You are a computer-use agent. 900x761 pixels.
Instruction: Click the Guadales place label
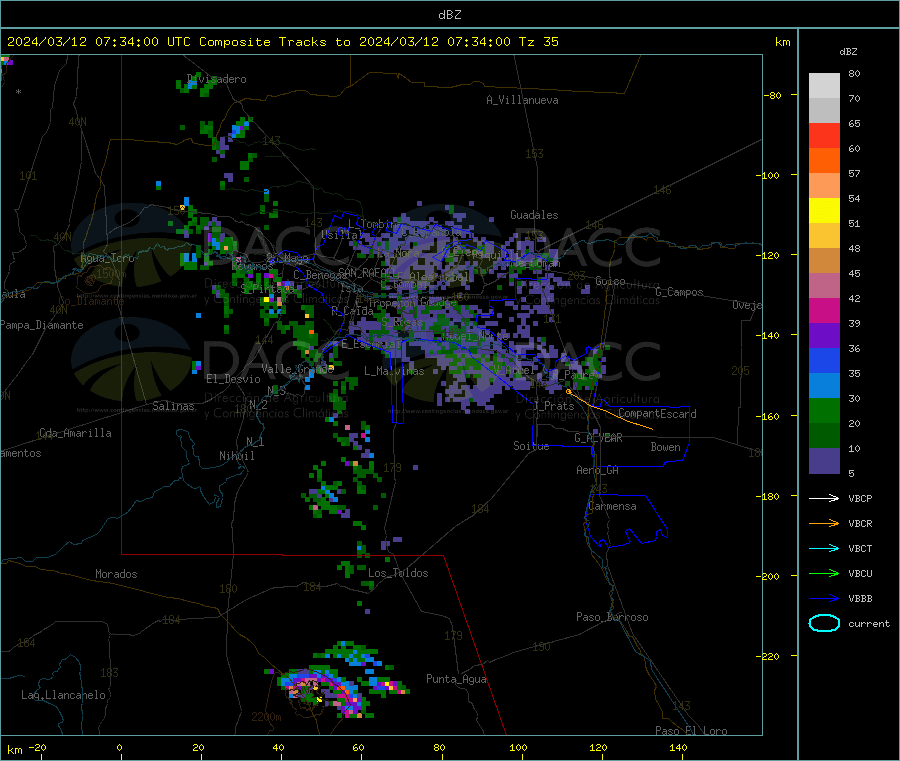click(x=534, y=215)
